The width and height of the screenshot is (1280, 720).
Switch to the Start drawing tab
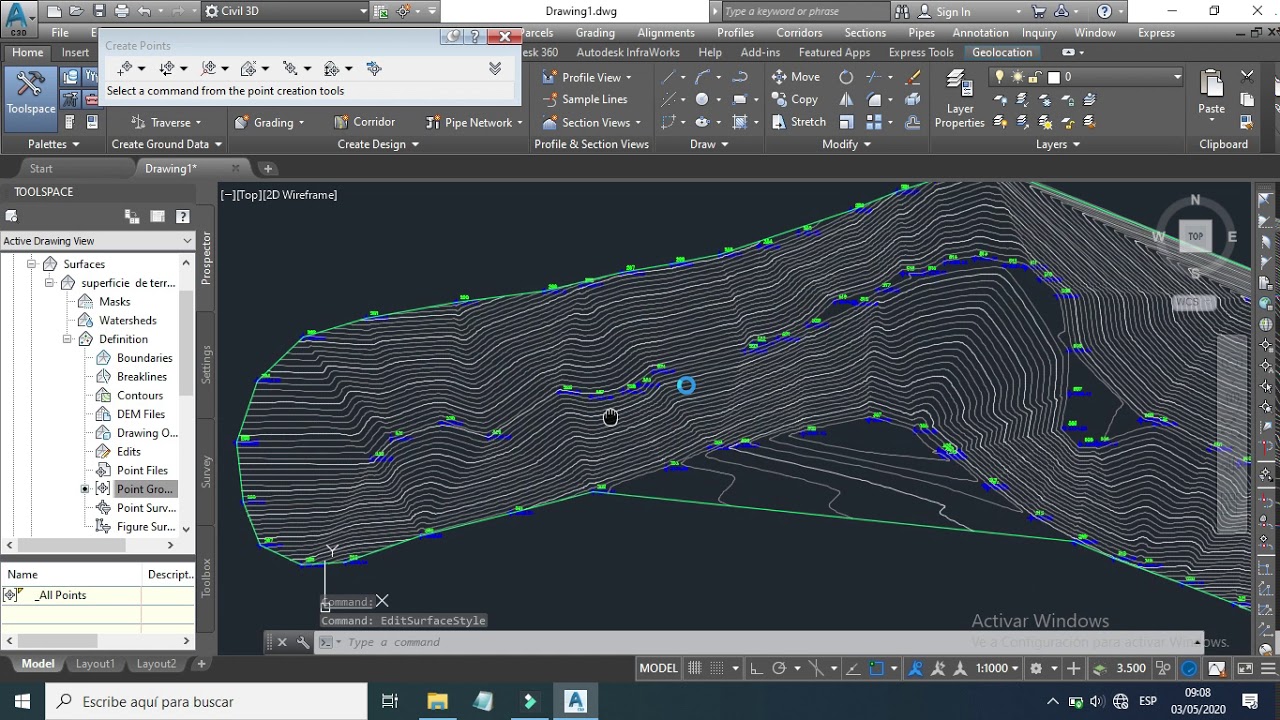point(41,168)
